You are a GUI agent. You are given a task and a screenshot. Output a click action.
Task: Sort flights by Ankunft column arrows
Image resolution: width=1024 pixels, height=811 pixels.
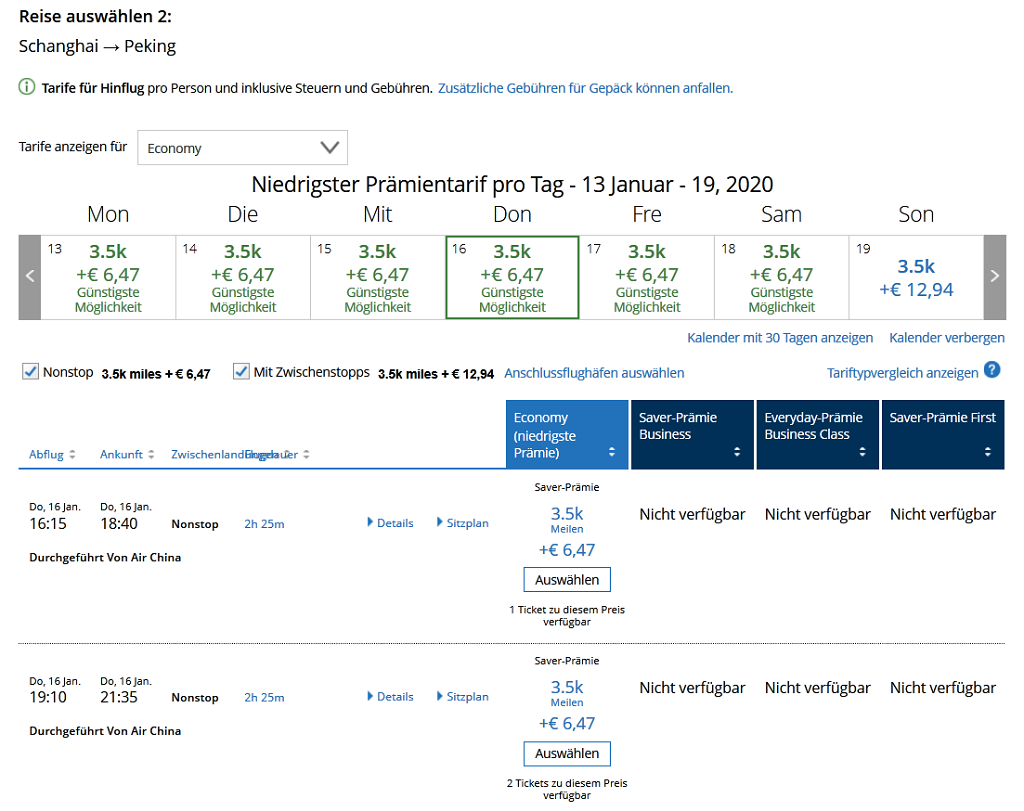[151, 455]
